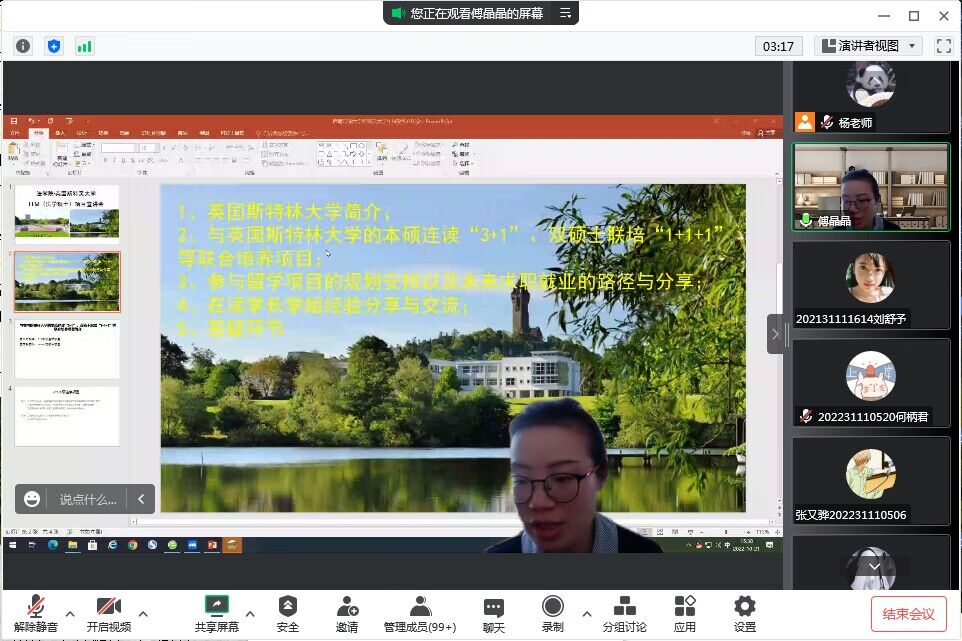
Task: Select 何柄君 participant video tile
Action: 871,383
